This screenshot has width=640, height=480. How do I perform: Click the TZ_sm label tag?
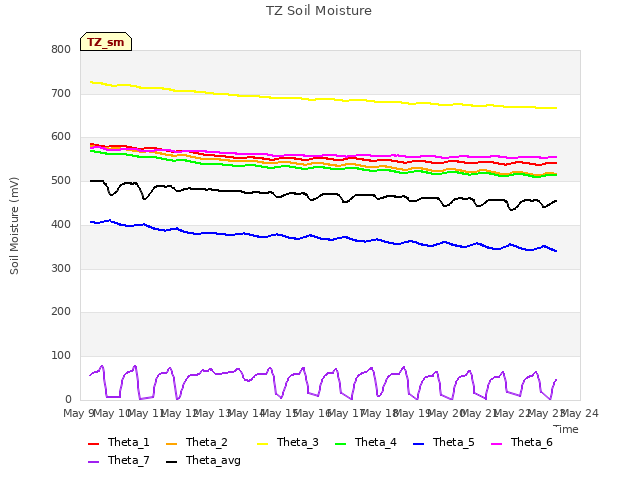click(x=106, y=42)
